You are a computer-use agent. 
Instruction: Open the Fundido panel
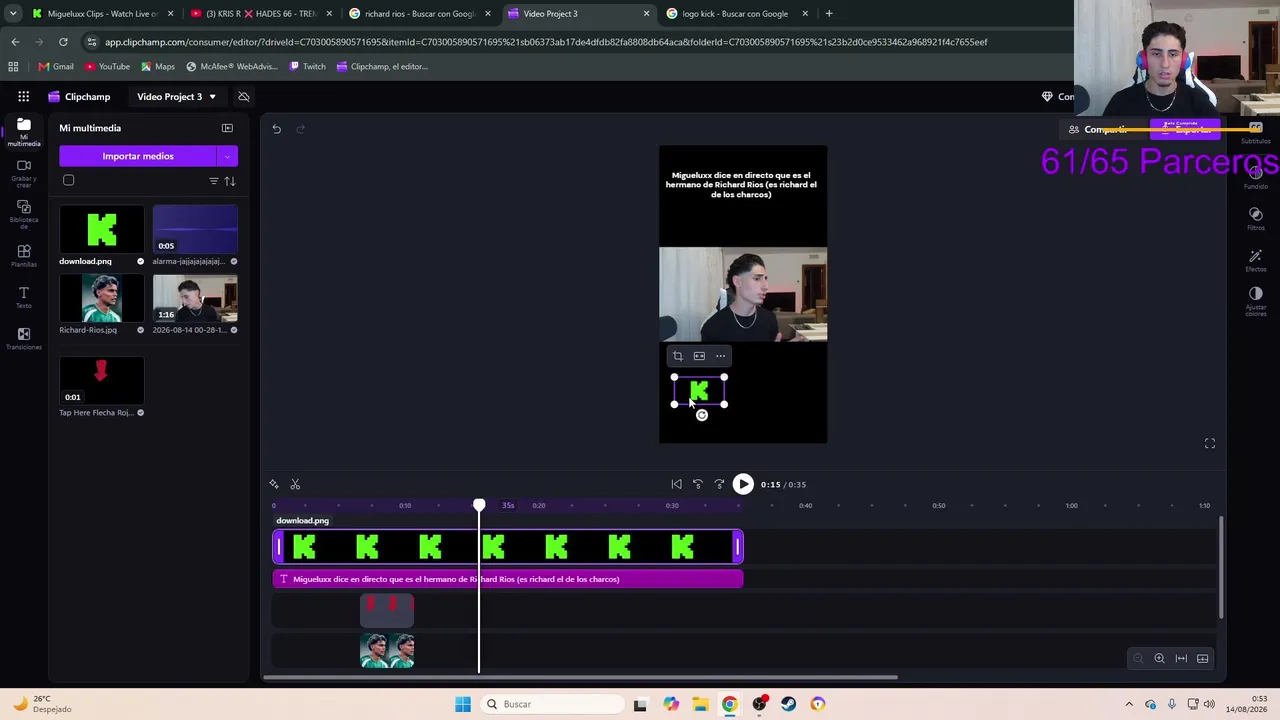pyautogui.click(x=1256, y=178)
